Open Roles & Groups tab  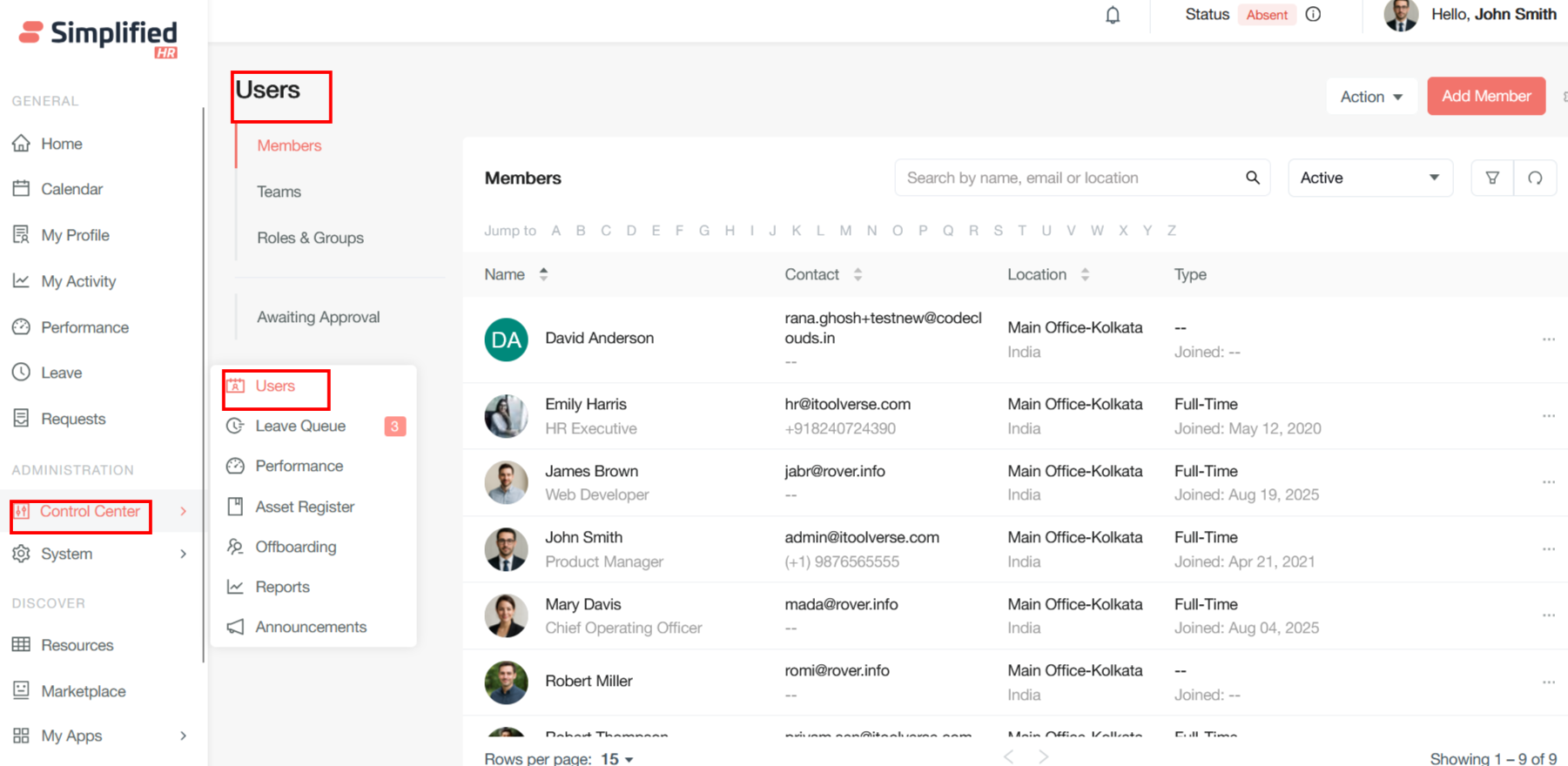[x=310, y=238]
